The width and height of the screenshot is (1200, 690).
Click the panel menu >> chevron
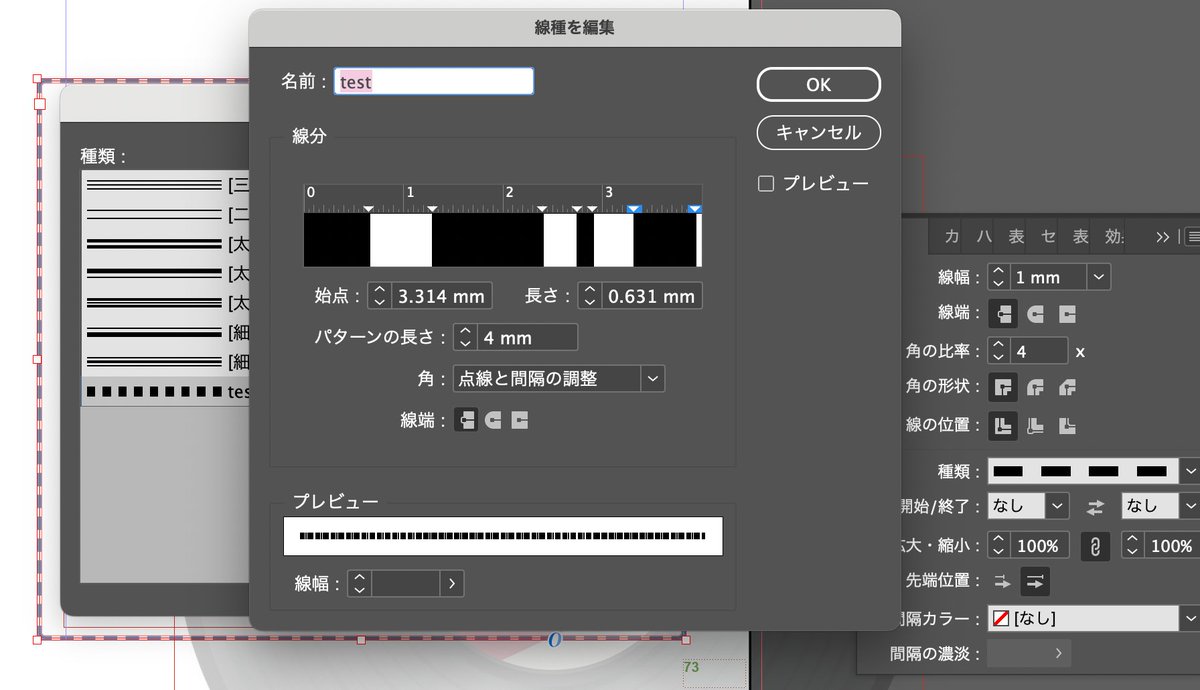tap(1162, 237)
